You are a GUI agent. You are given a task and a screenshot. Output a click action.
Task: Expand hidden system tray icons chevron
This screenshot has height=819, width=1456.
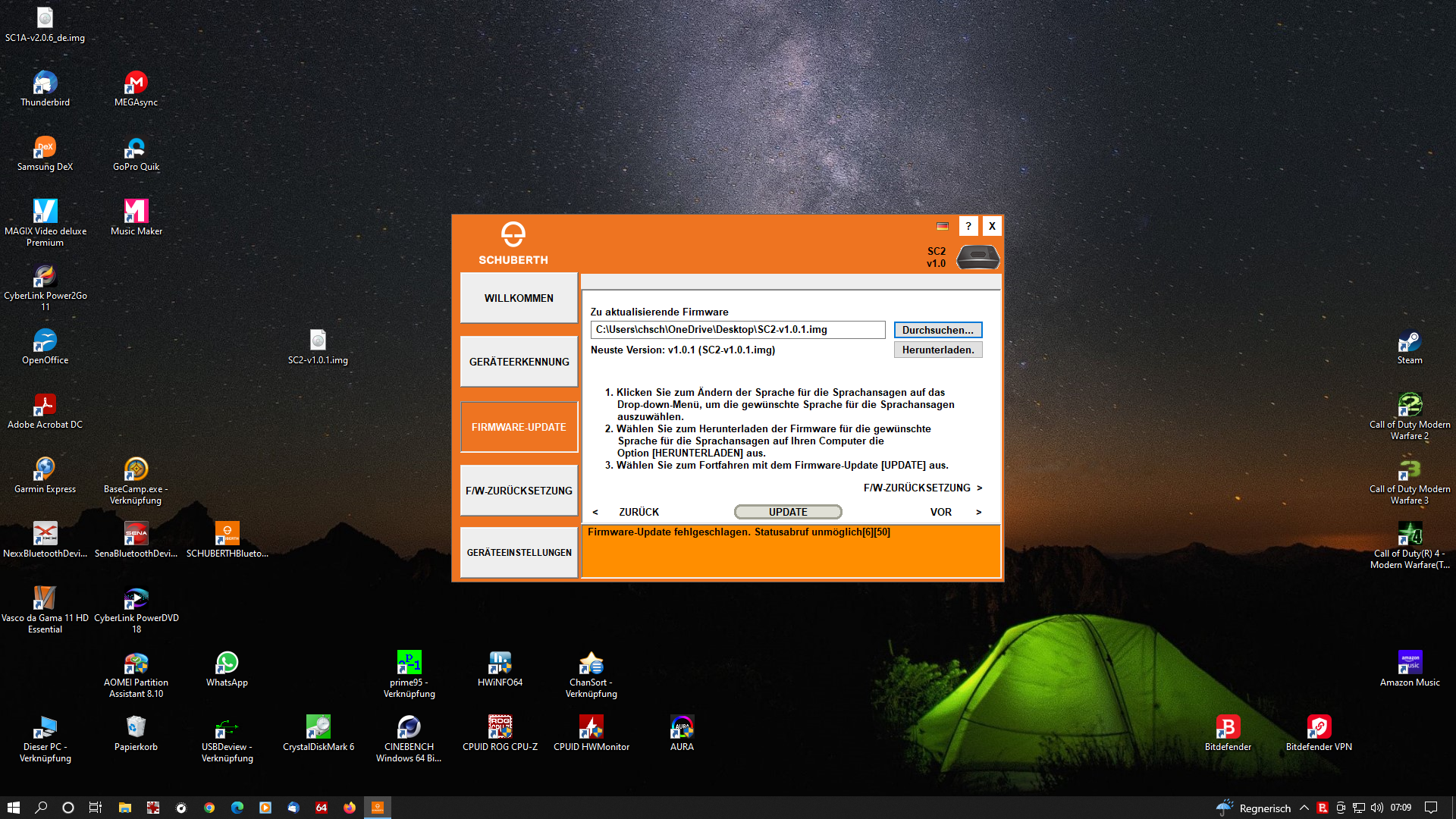1304,808
